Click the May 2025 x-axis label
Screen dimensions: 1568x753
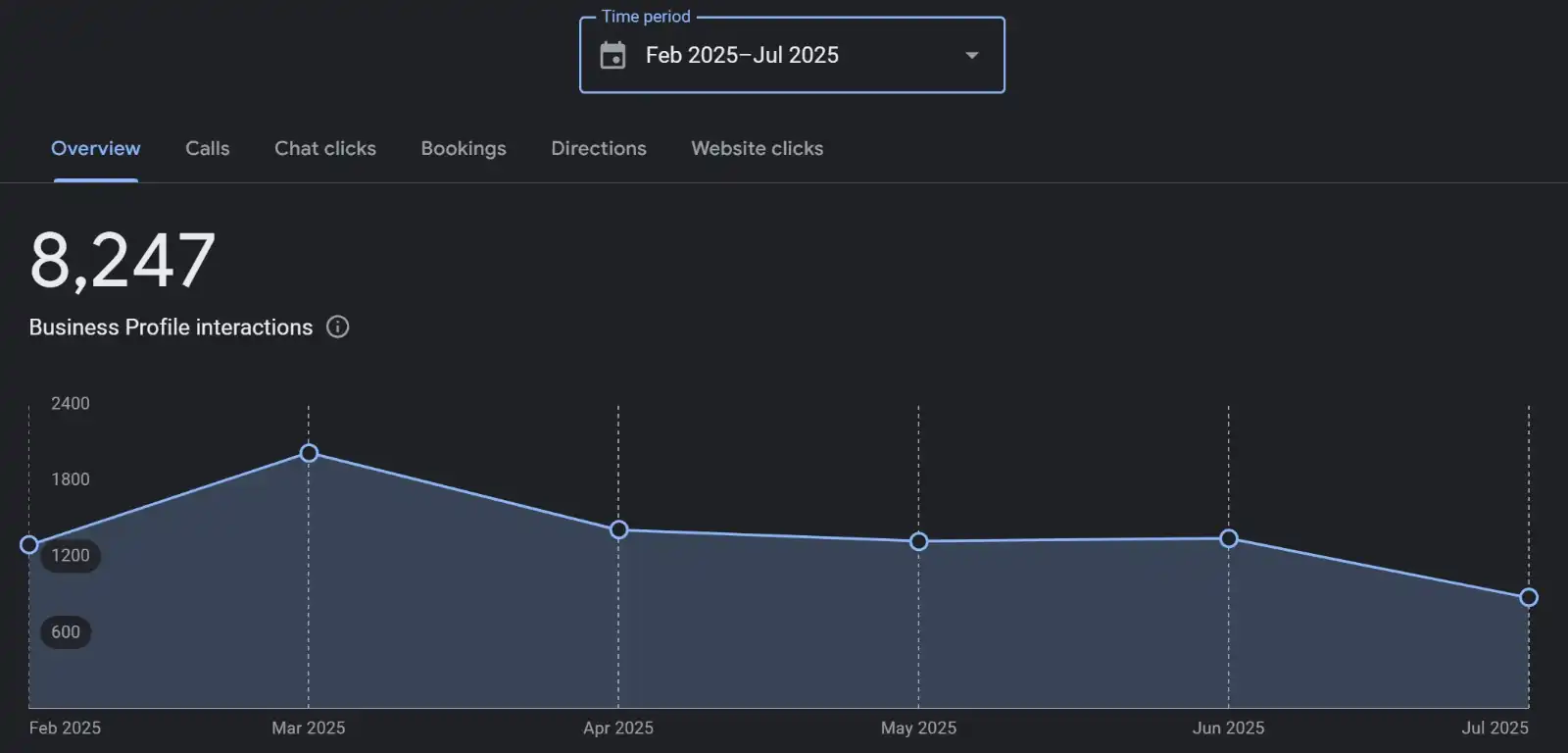click(x=918, y=728)
